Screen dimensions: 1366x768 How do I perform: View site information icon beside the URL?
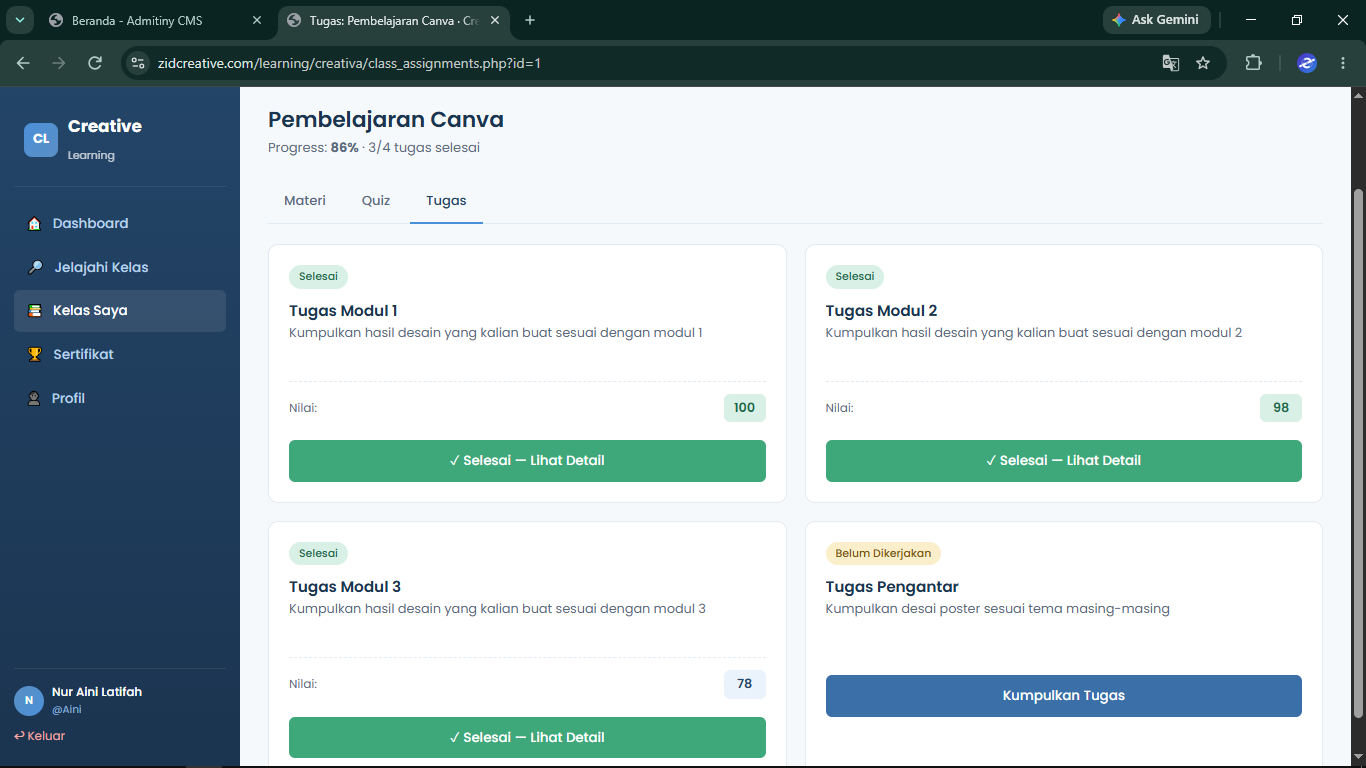[x=138, y=63]
